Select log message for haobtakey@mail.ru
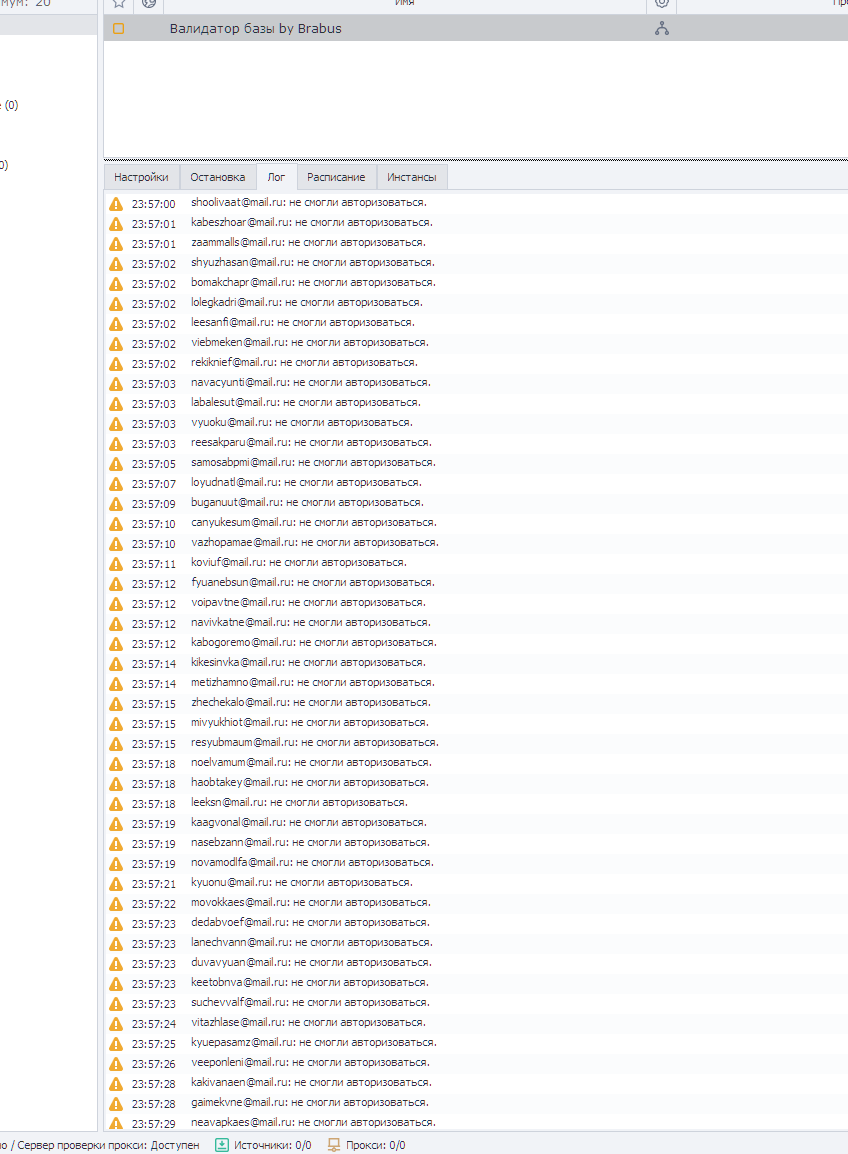The image size is (848, 1154). tap(309, 782)
